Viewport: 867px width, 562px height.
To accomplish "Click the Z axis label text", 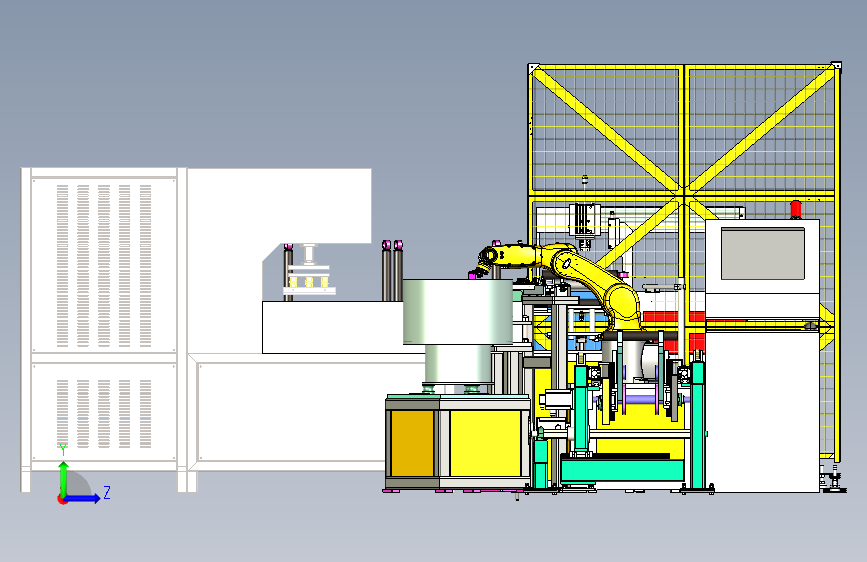I will click(107, 492).
